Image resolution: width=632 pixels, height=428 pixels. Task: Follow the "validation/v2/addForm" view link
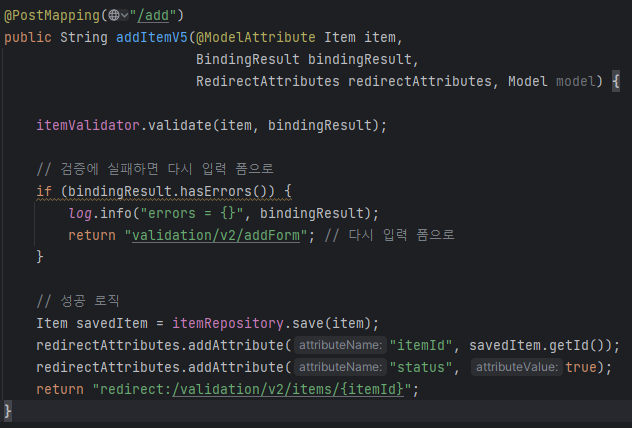216,235
